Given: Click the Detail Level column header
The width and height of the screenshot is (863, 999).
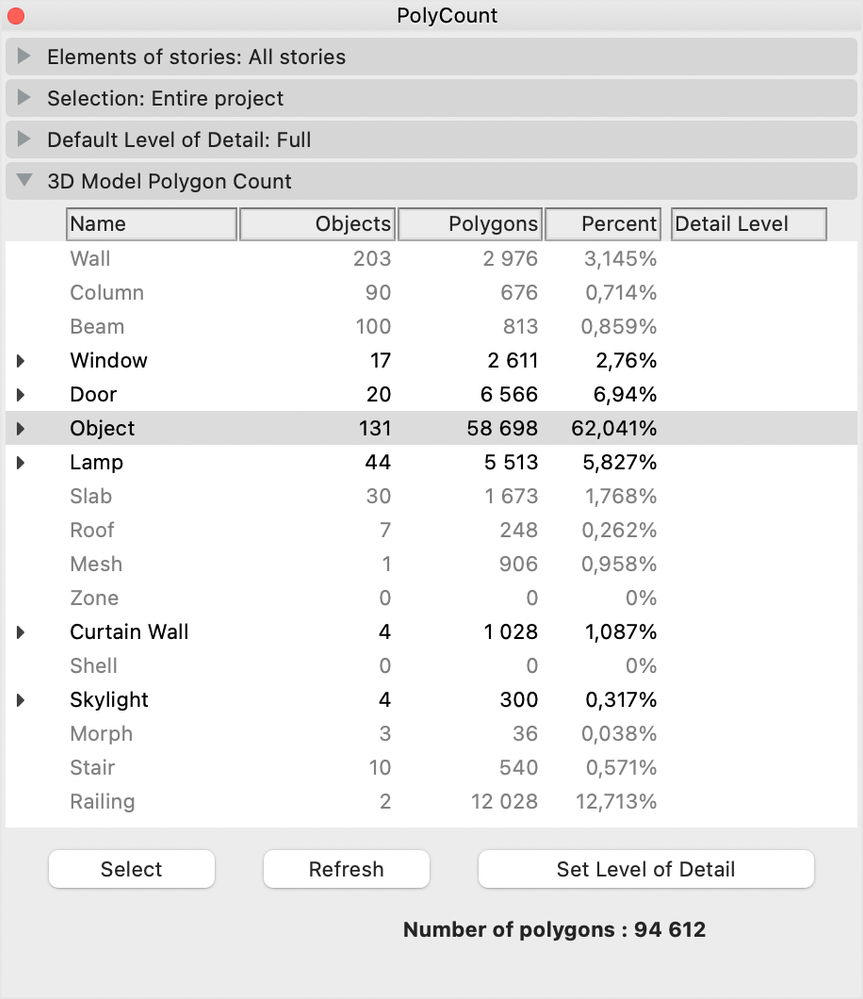Looking at the screenshot, I should [748, 224].
